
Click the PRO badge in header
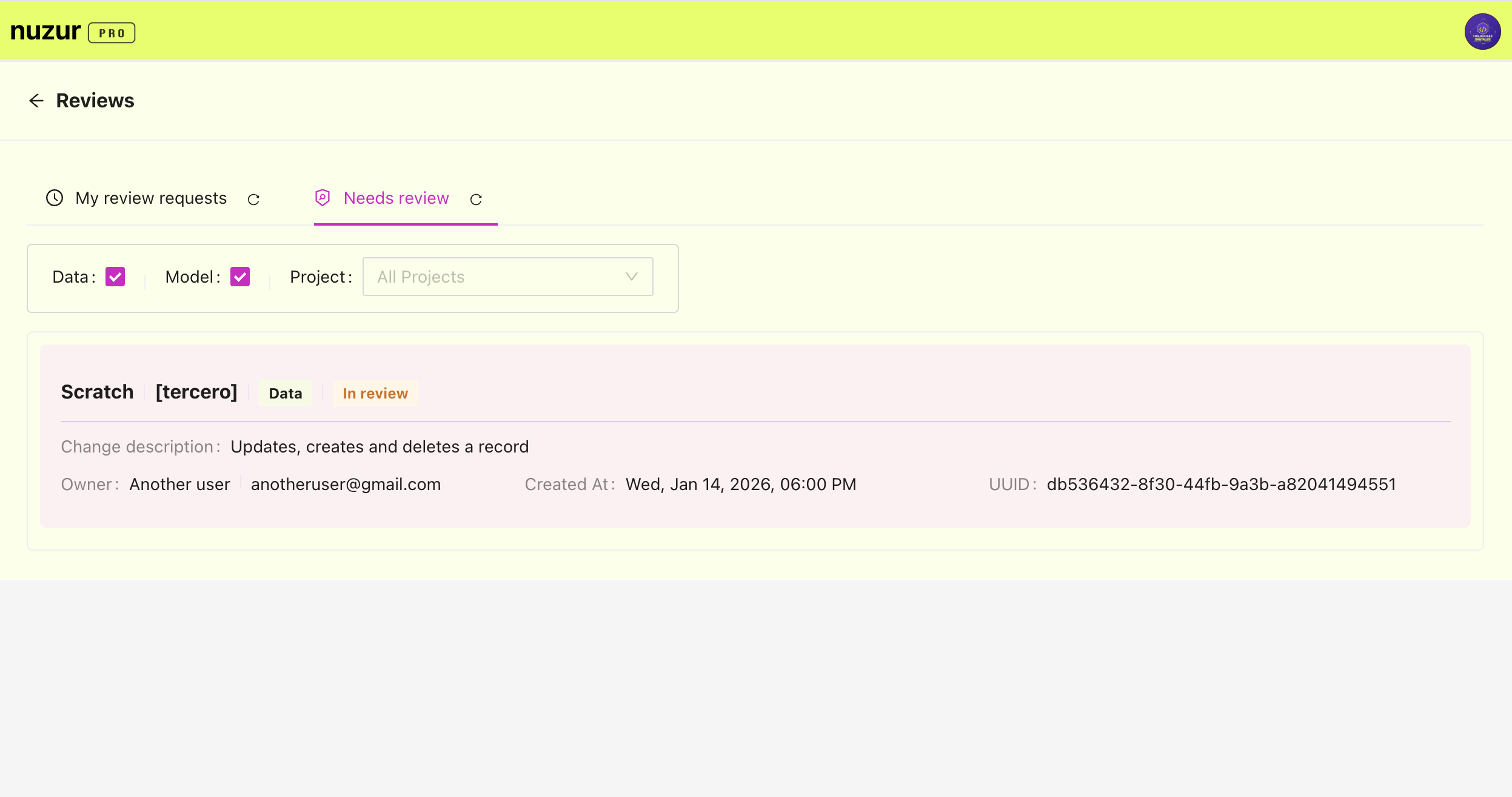(112, 33)
